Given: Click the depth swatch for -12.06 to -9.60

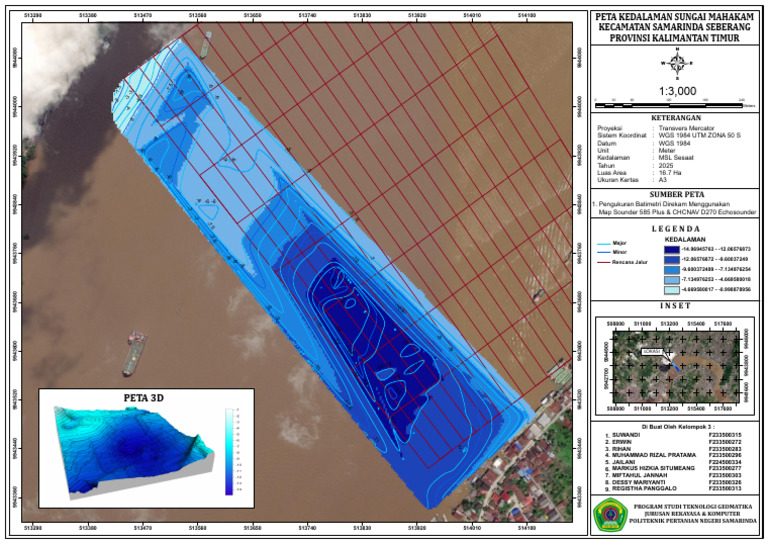Looking at the screenshot, I should [x=672, y=260].
